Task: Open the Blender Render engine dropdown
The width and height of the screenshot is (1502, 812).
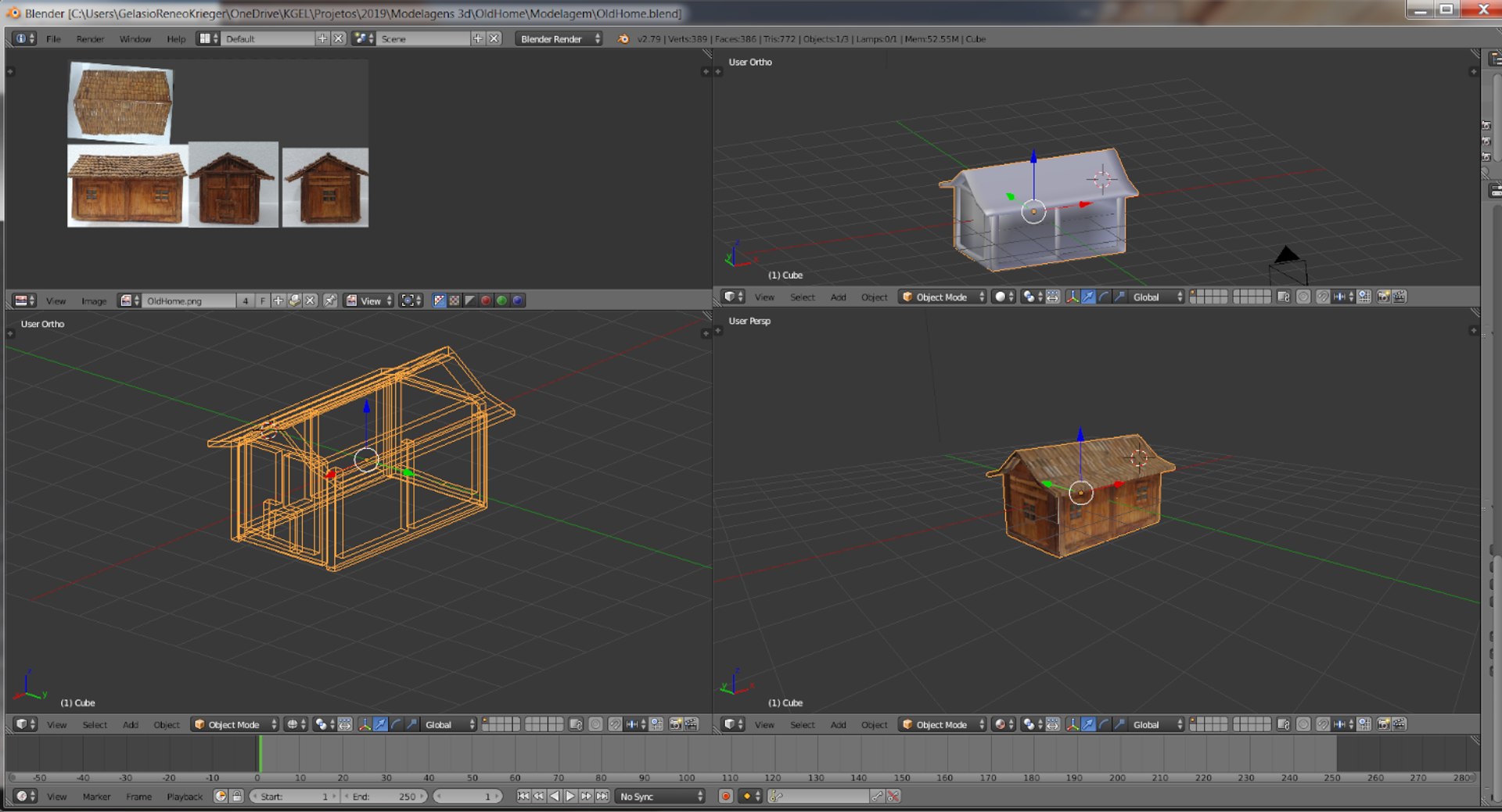Action: 559,38
